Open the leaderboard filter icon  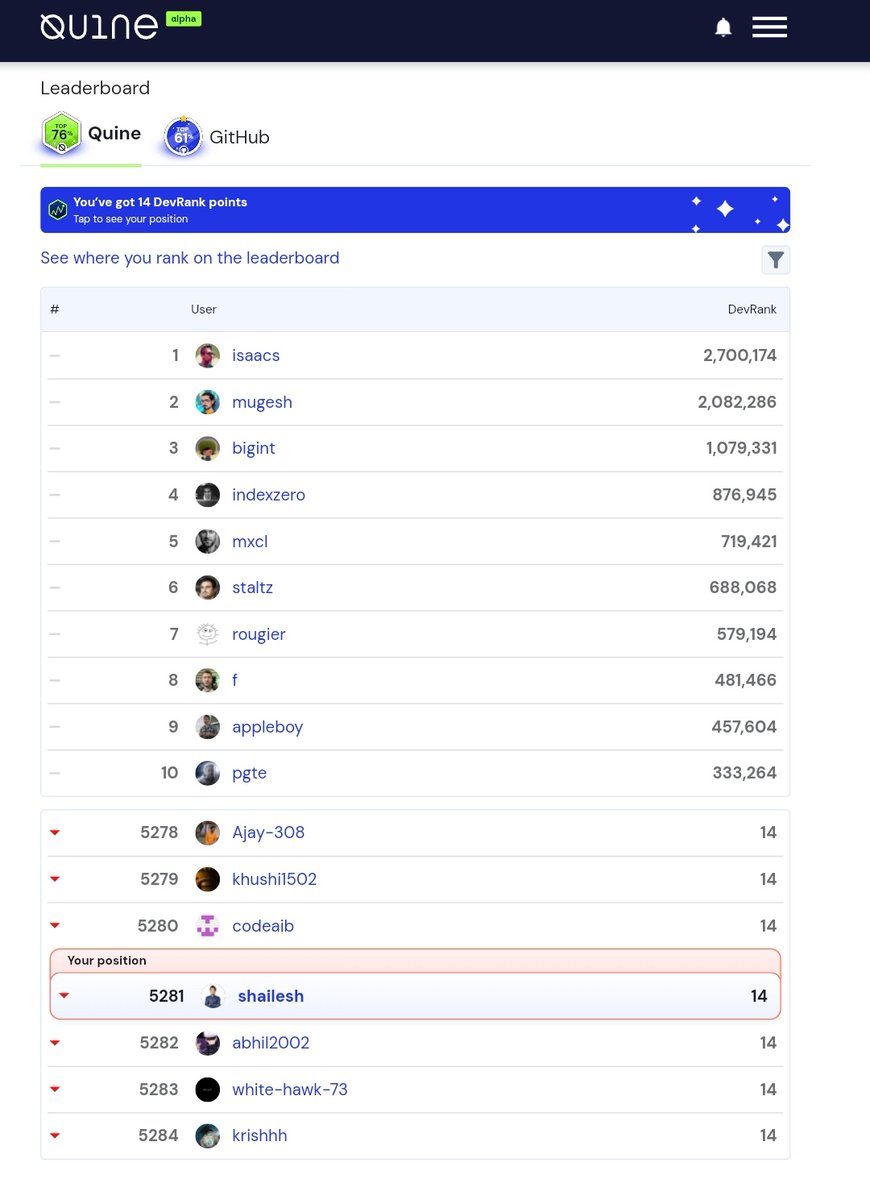776,260
